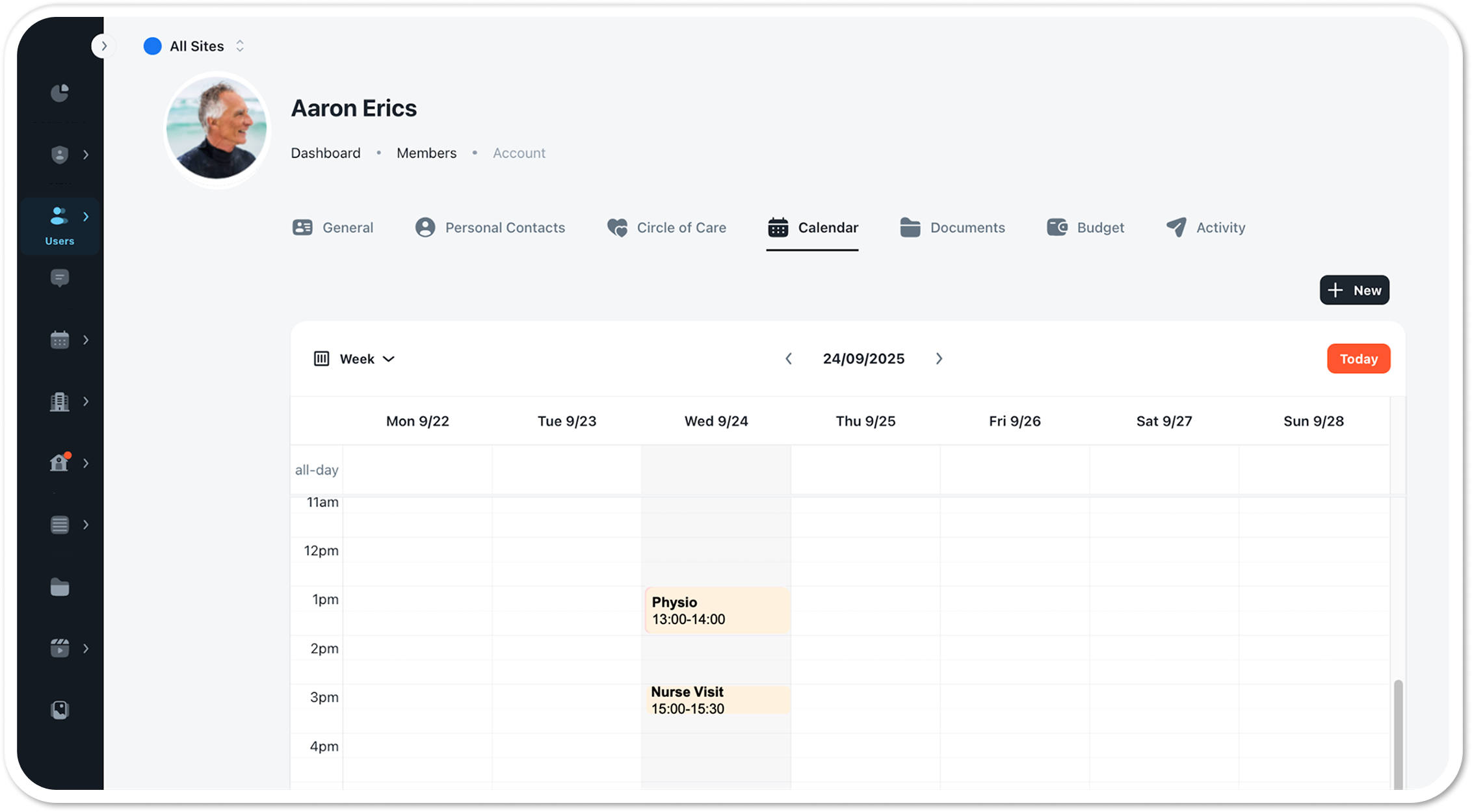Viewport: 1472px width, 812px height.
Task: Click the New event button
Action: (1354, 290)
